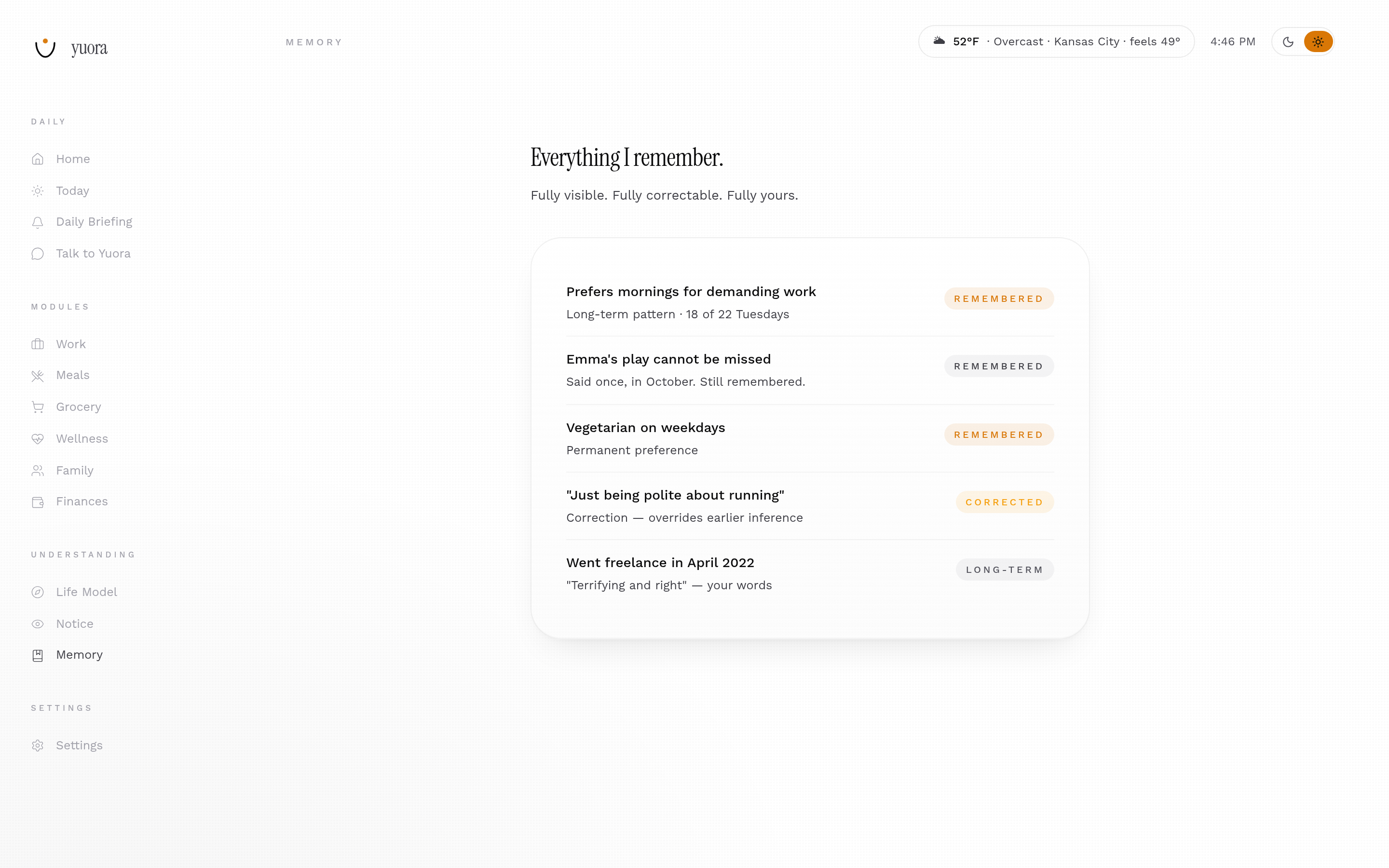Click the eye icon for Notice
Screen dimensions: 1389x868
(x=38, y=624)
